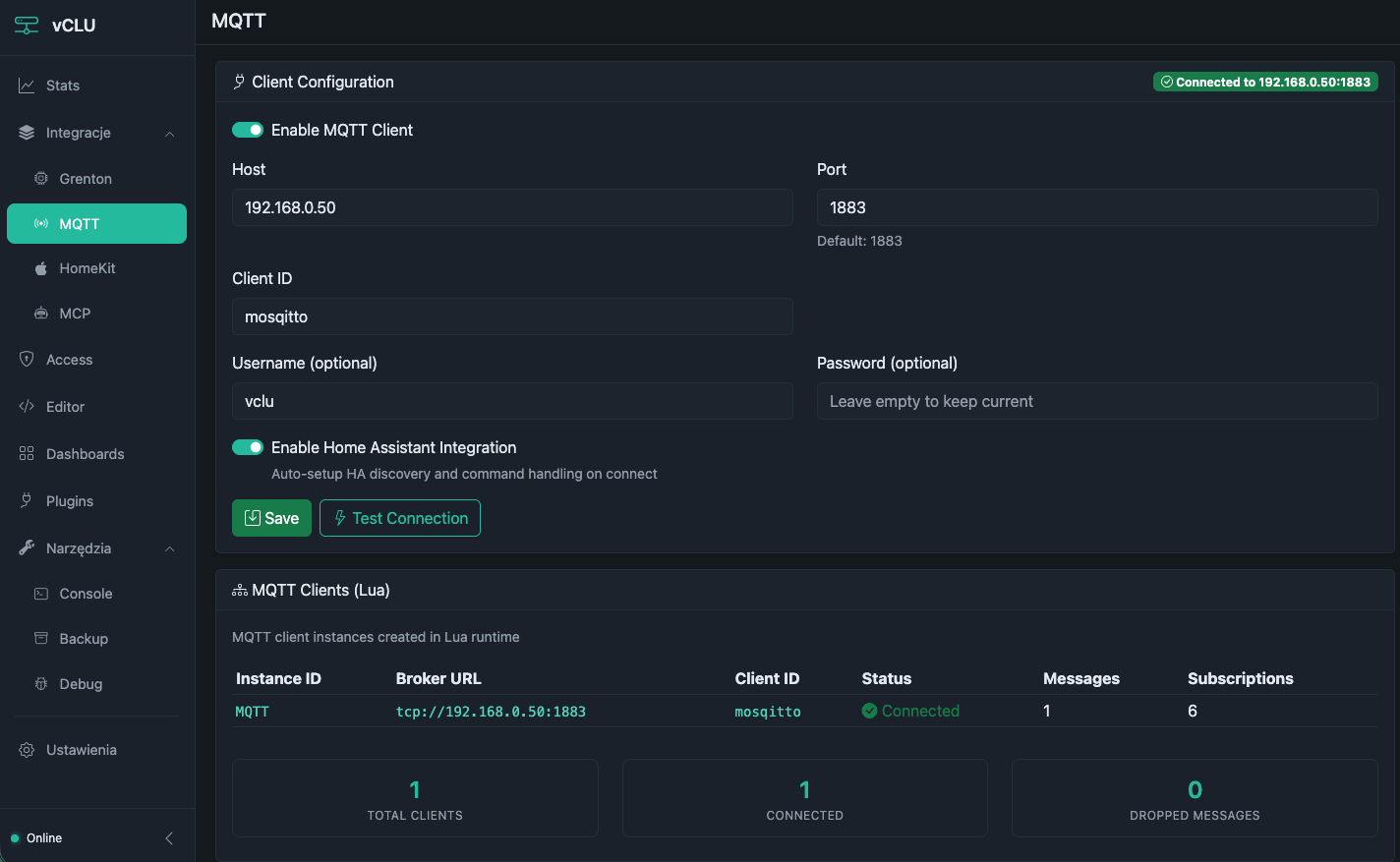Screen dimensions: 1400x862
Task: Click the Broker URL column header
Action: click(438, 678)
